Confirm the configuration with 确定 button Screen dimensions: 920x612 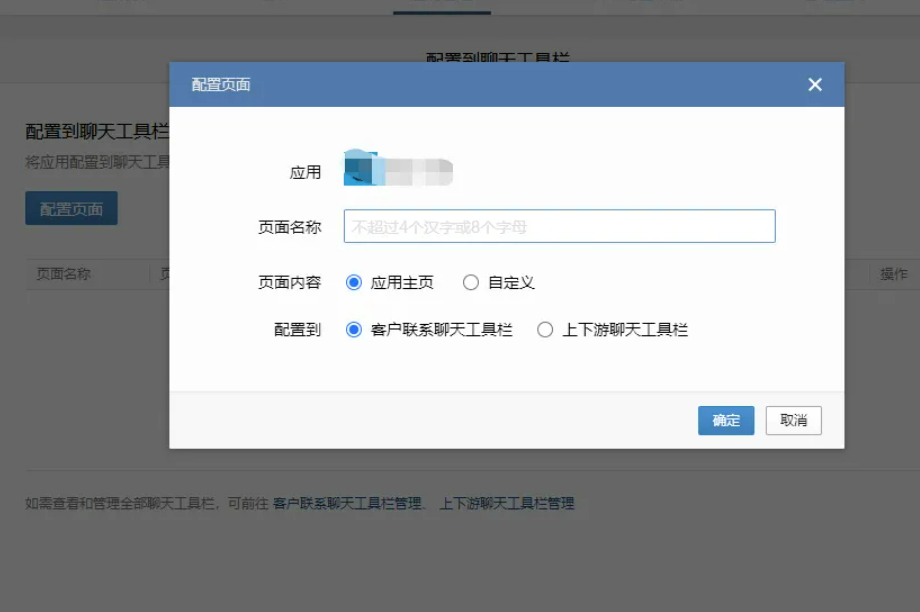point(725,420)
